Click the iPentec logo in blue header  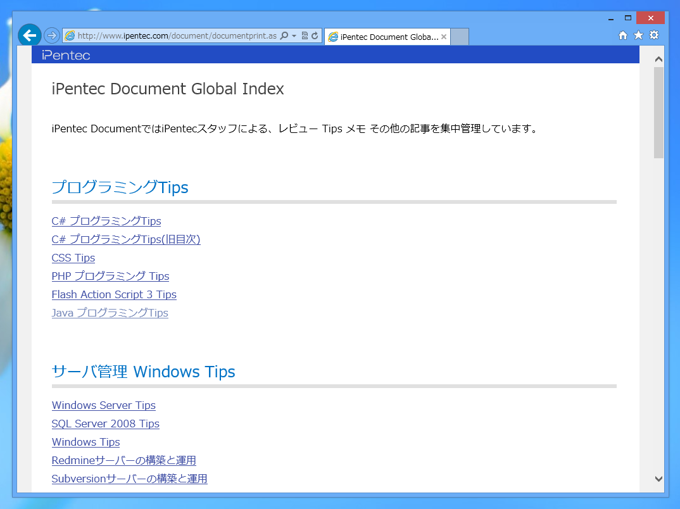(66, 55)
